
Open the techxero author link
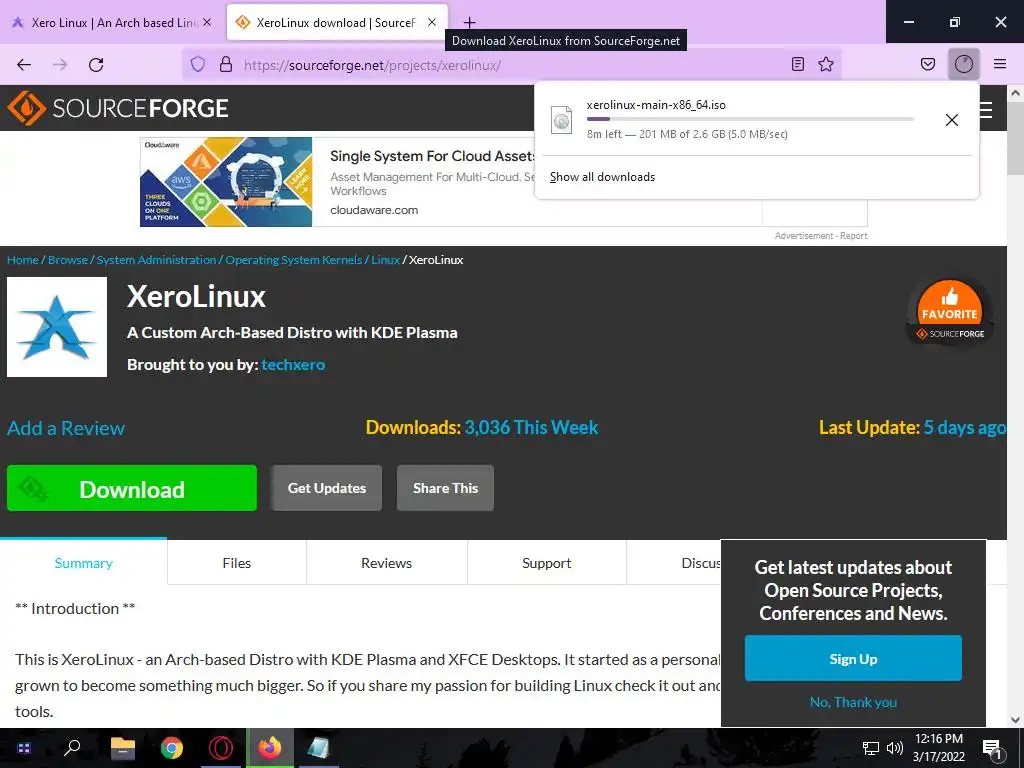293,364
